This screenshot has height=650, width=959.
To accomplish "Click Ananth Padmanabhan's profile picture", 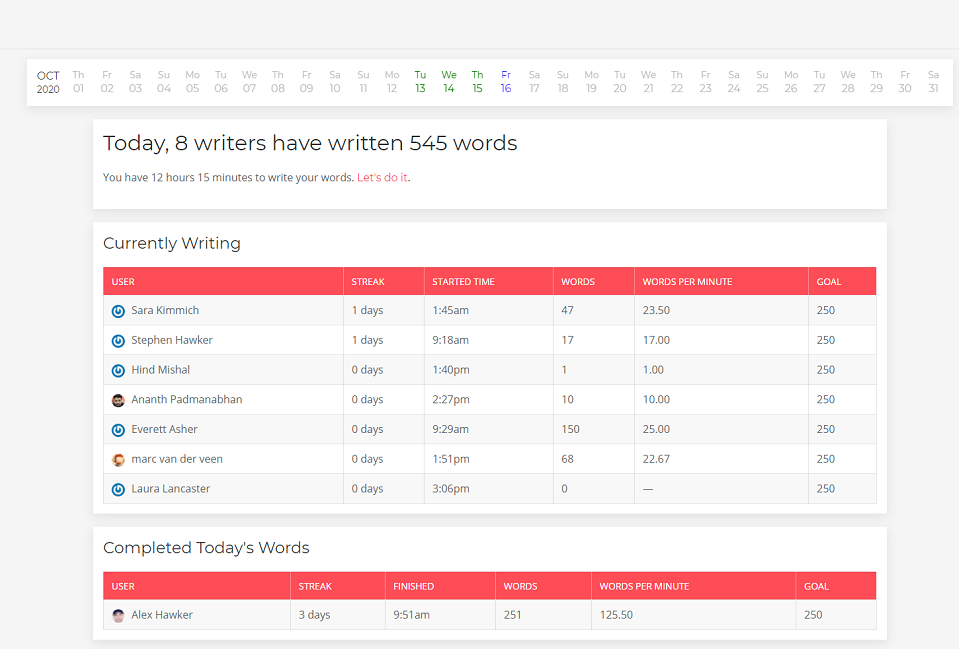I will [x=117, y=399].
